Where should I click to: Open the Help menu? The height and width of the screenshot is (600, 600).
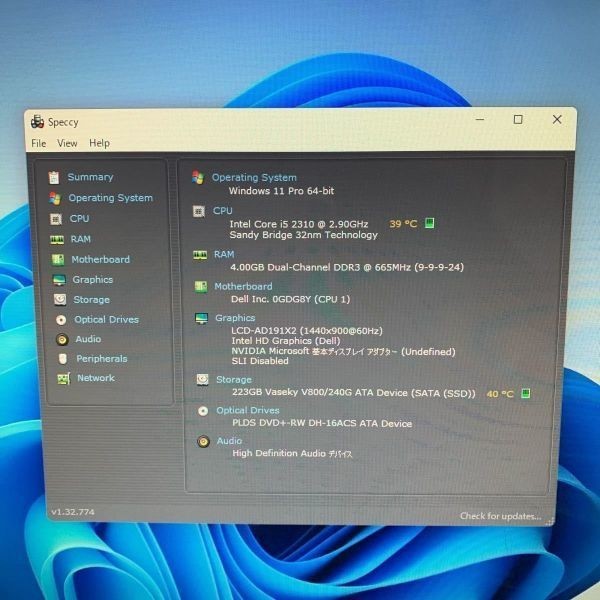[x=99, y=143]
